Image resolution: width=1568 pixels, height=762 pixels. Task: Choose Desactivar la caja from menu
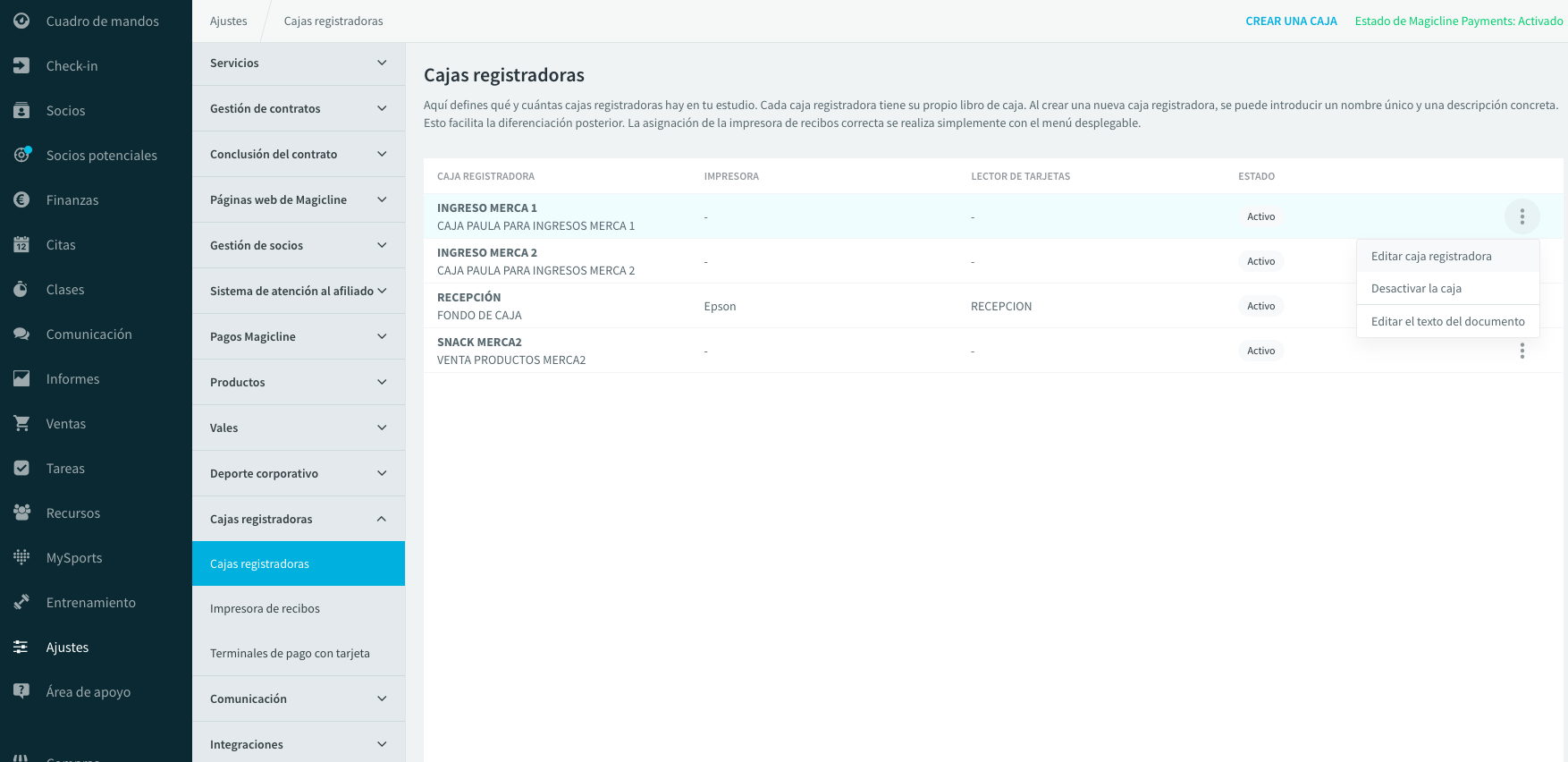point(1447,288)
